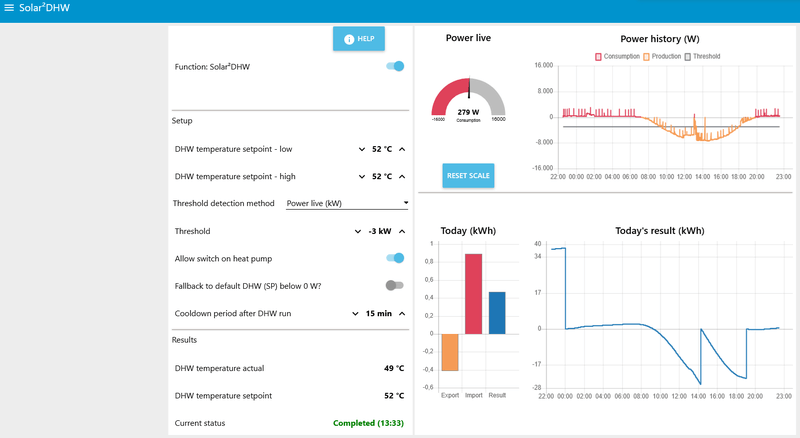Toggle Threshold legend in Power history
The image size is (800, 438).
click(702, 57)
